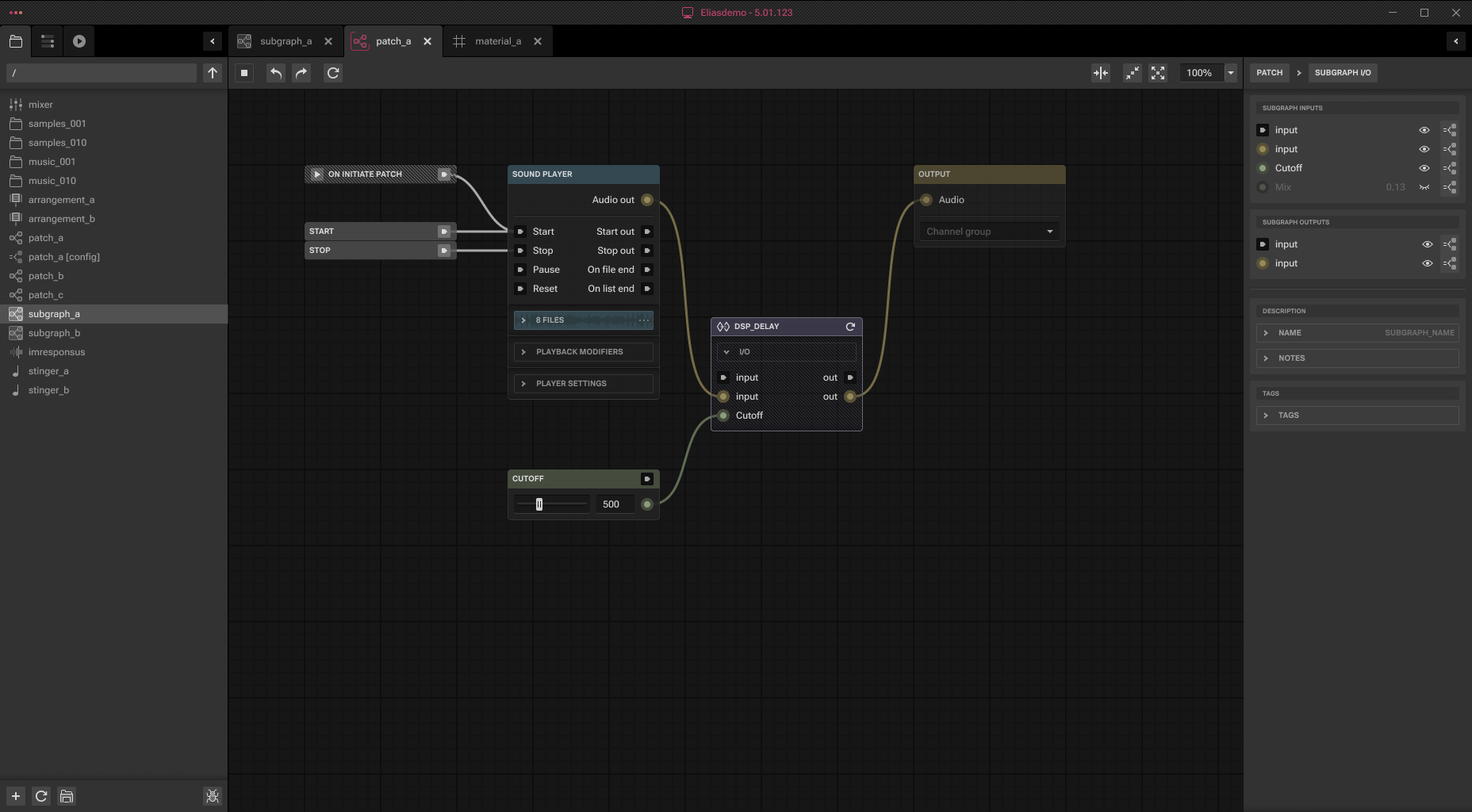The height and width of the screenshot is (812, 1472).
Task: Open arrangement_a in the browser
Action: click(114, 200)
